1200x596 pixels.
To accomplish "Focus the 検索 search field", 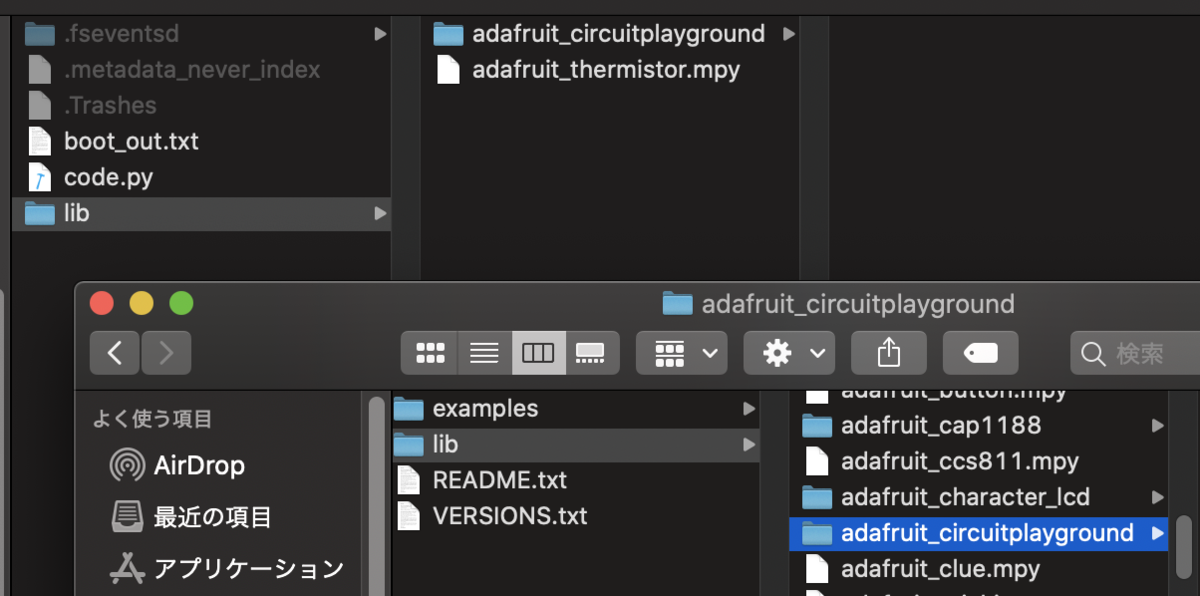I will point(1135,353).
